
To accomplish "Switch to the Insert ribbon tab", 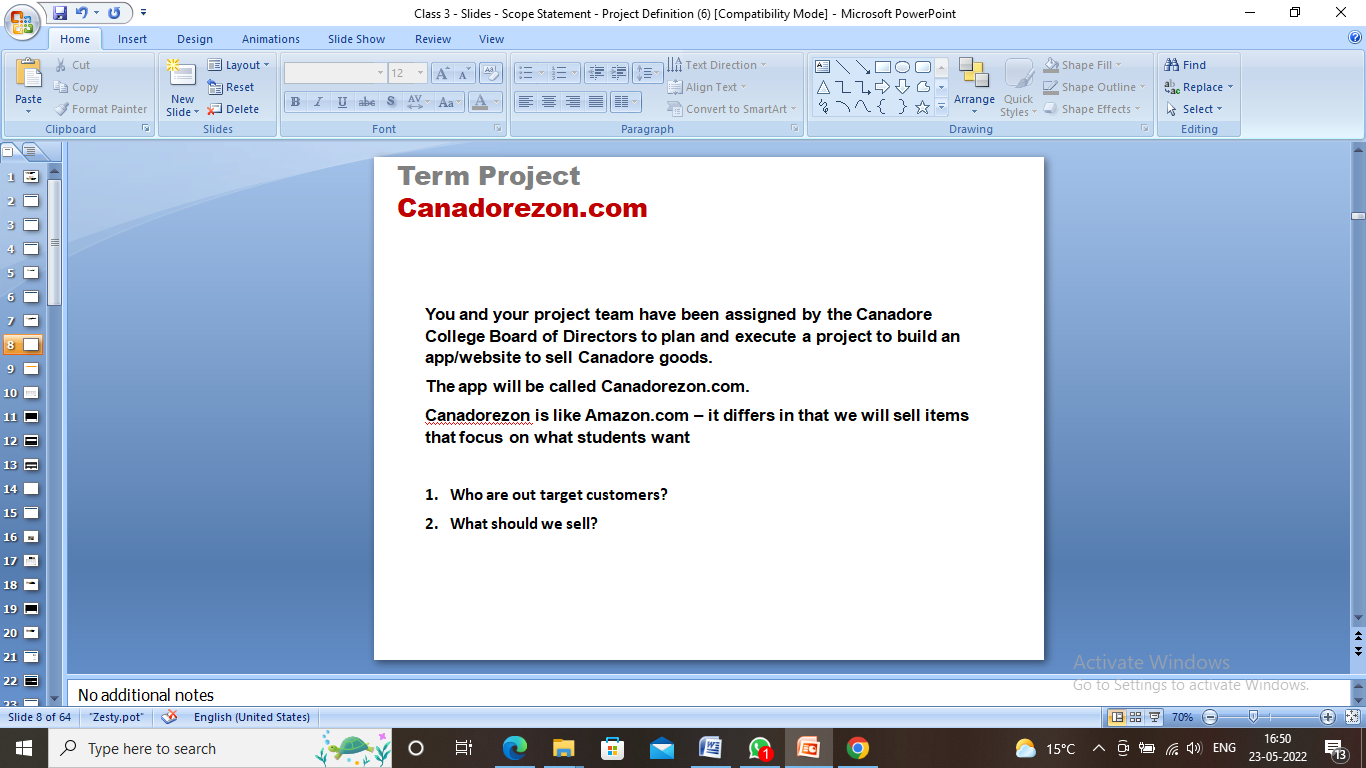I will coord(133,38).
